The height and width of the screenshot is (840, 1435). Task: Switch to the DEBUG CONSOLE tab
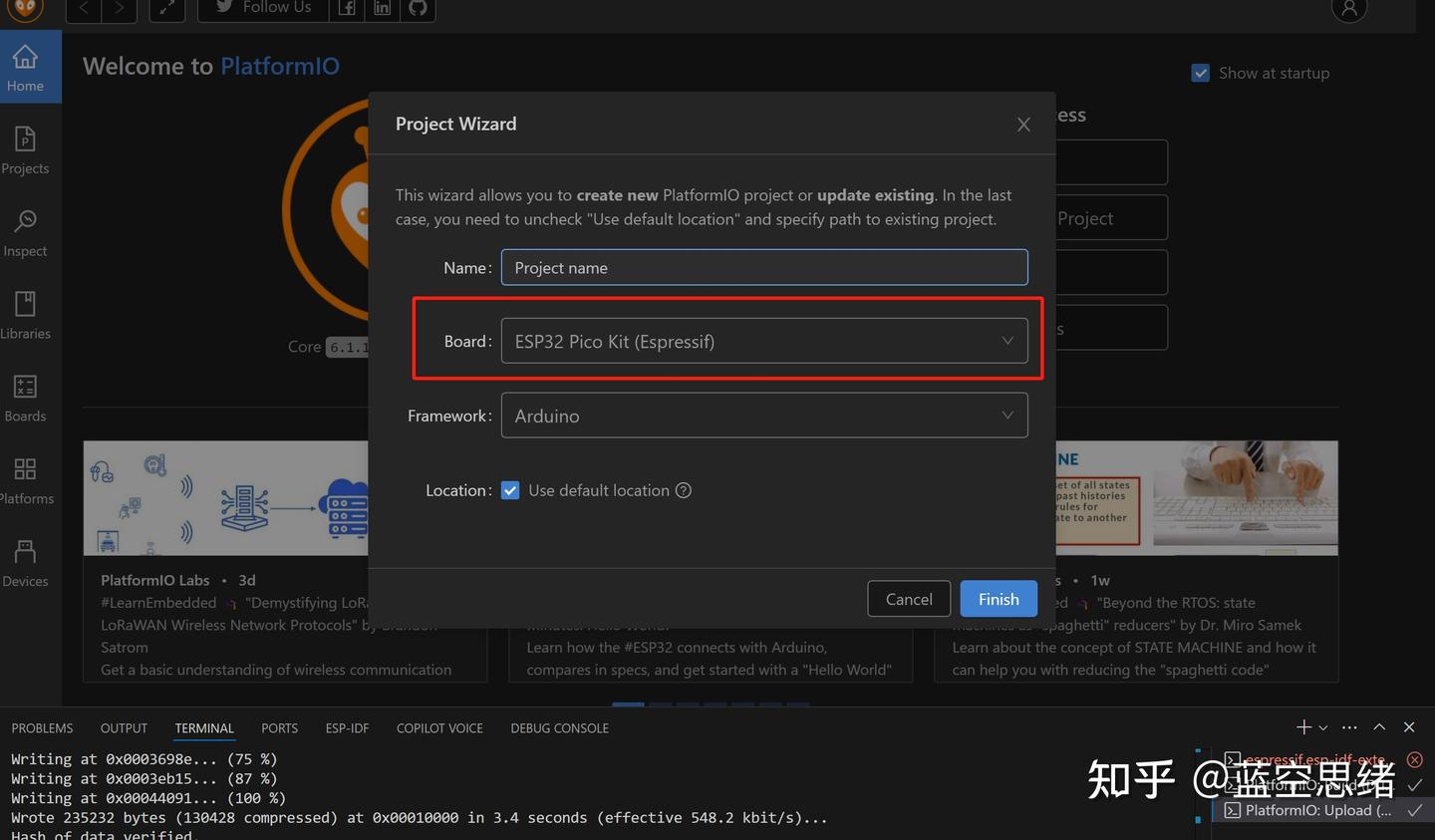[x=560, y=728]
